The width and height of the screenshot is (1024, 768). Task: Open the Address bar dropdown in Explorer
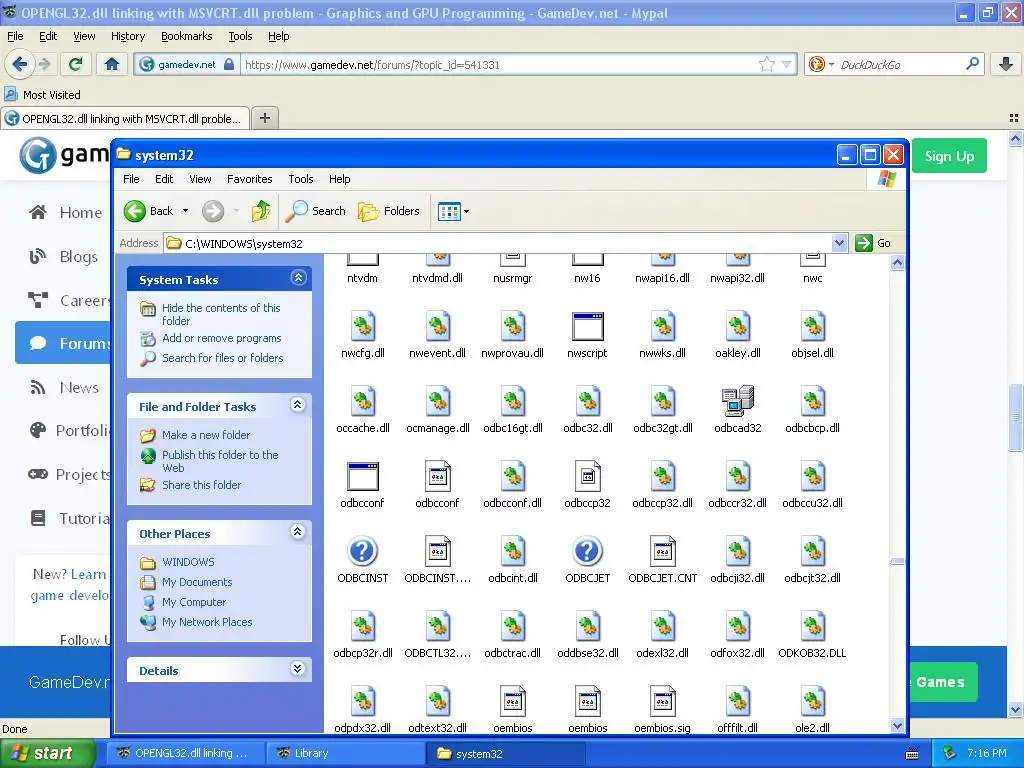tap(839, 244)
